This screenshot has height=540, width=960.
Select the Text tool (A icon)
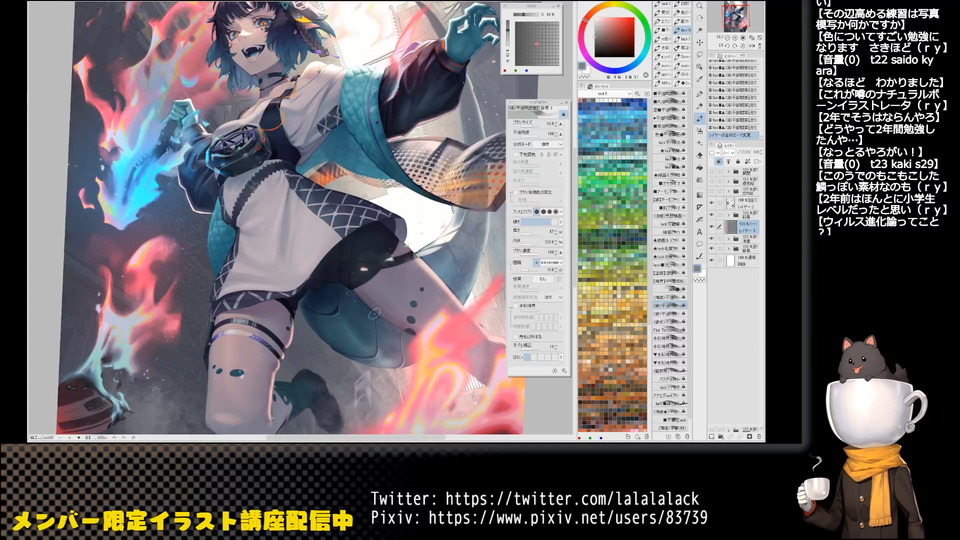point(699,231)
